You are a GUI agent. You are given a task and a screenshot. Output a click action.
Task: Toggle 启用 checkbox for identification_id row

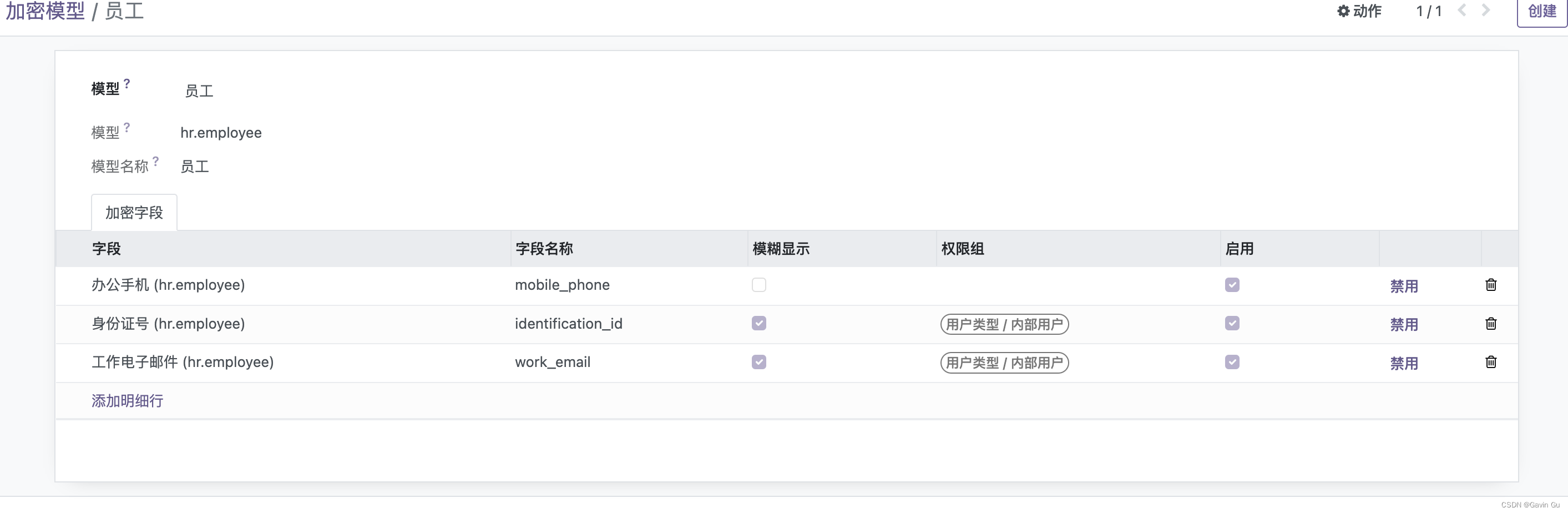tap(1232, 324)
